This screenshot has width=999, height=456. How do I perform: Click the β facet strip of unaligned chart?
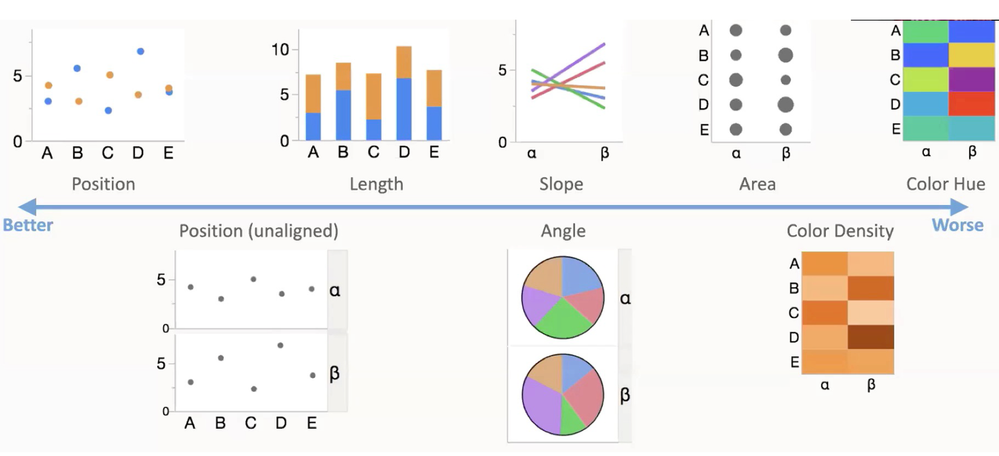[335, 373]
